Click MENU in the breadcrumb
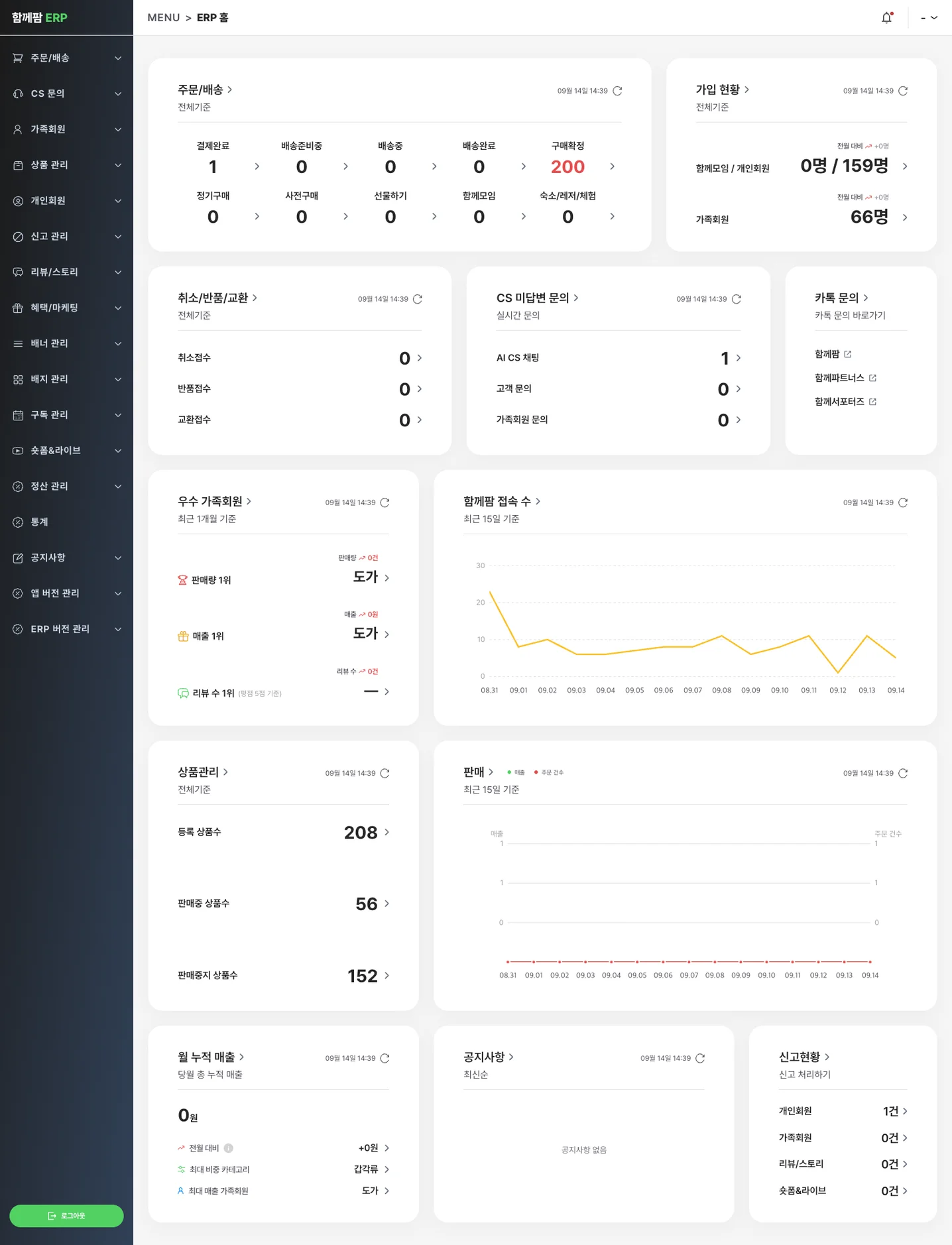 point(164,18)
